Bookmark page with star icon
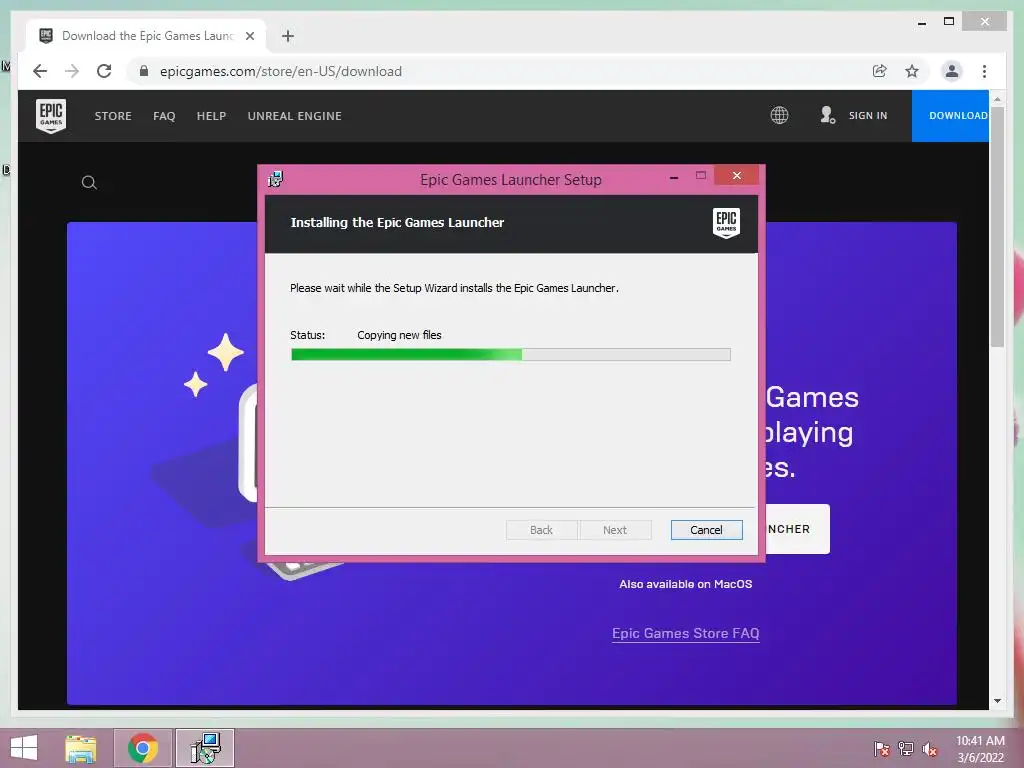The image size is (1024, 768). click(x=912, y=71)
